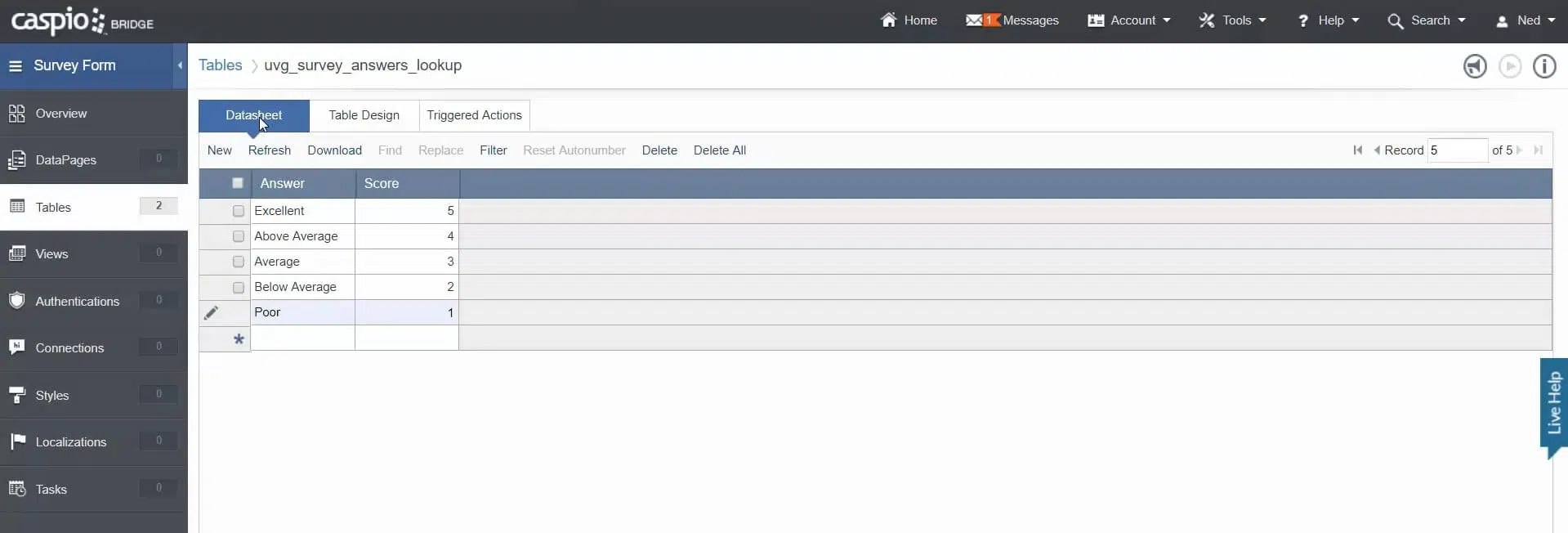This screenshot has width=1568, height=533.
Task: Toggle the select-all checkbox in header
Action: [238, 183]
